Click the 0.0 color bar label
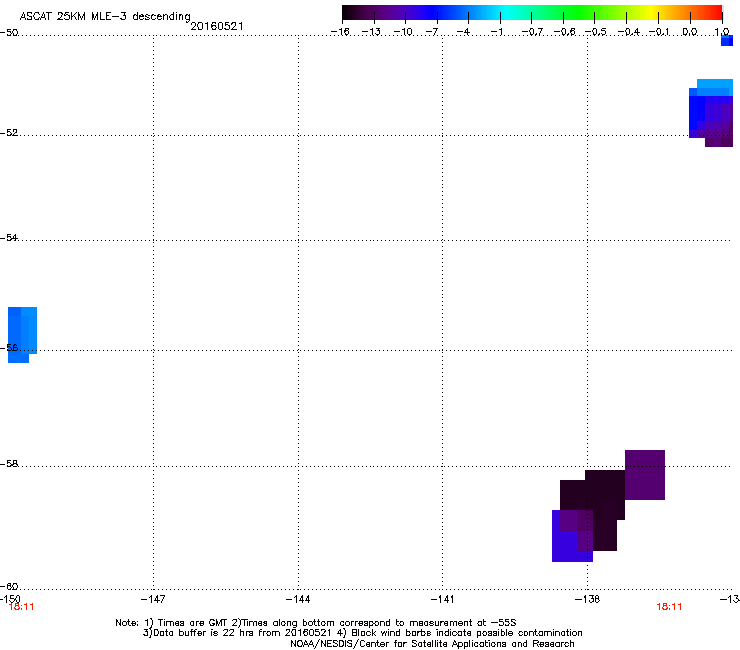The width and height of the screenshot is (740, 650). coord(690,32)
